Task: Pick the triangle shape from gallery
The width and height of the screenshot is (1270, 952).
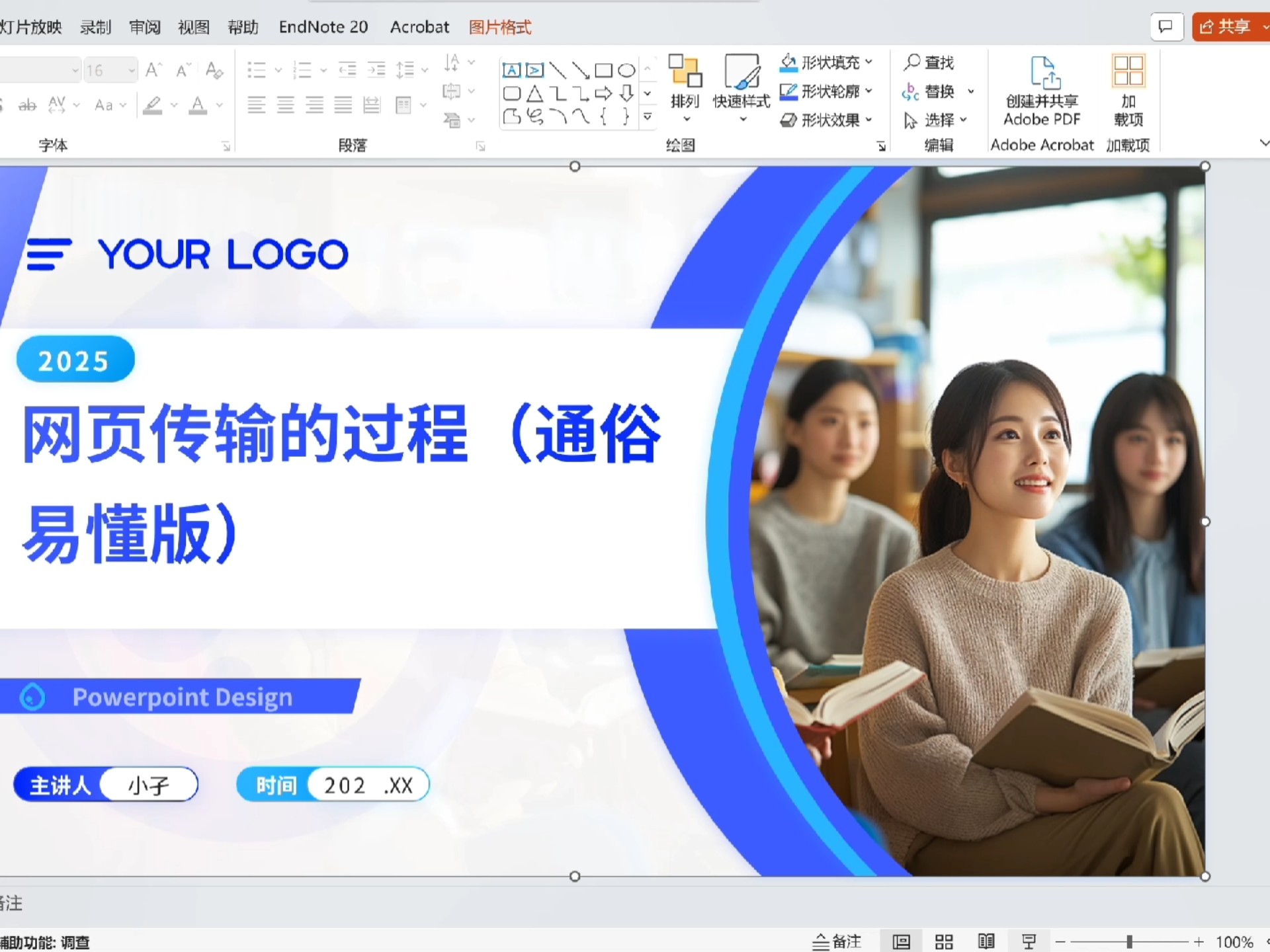Action: tap(534, 93)
